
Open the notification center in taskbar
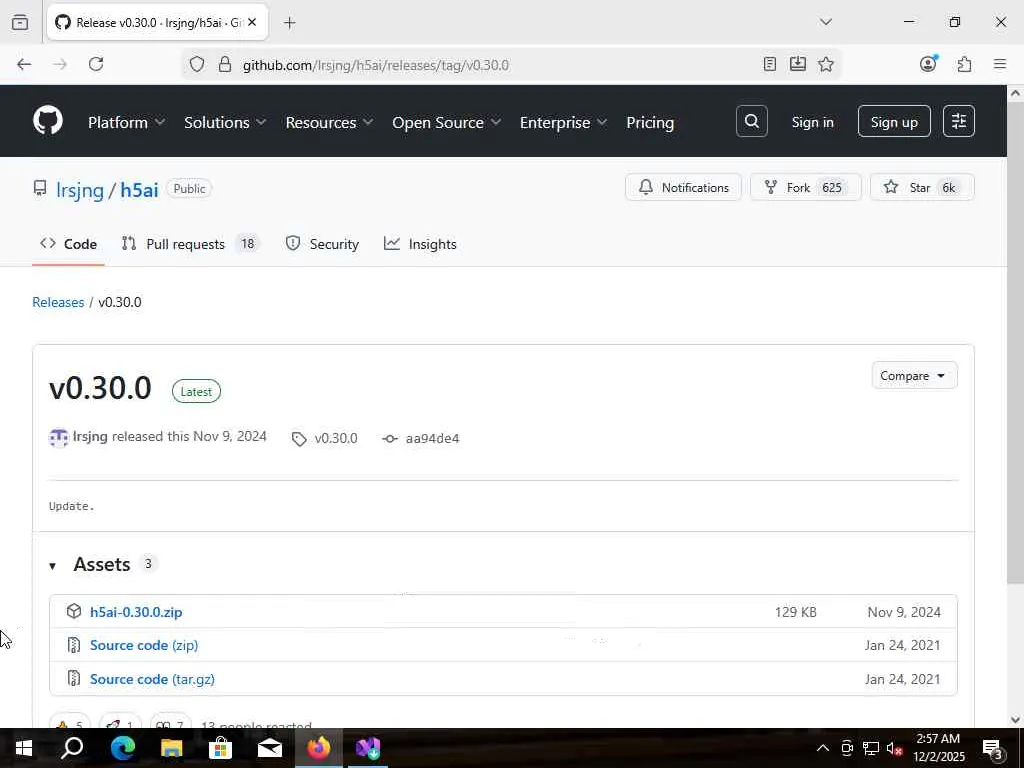[x=993, y=748]
